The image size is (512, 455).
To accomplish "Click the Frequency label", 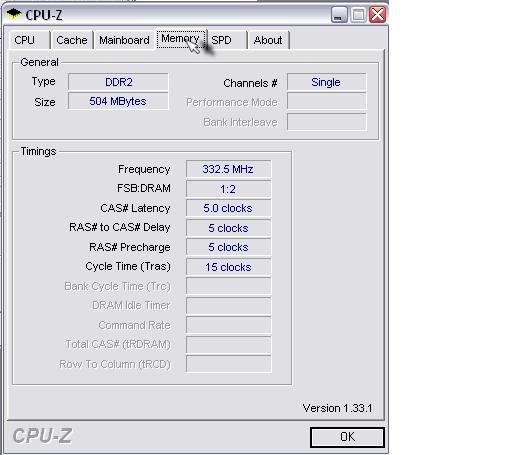I will coord(144,169).
